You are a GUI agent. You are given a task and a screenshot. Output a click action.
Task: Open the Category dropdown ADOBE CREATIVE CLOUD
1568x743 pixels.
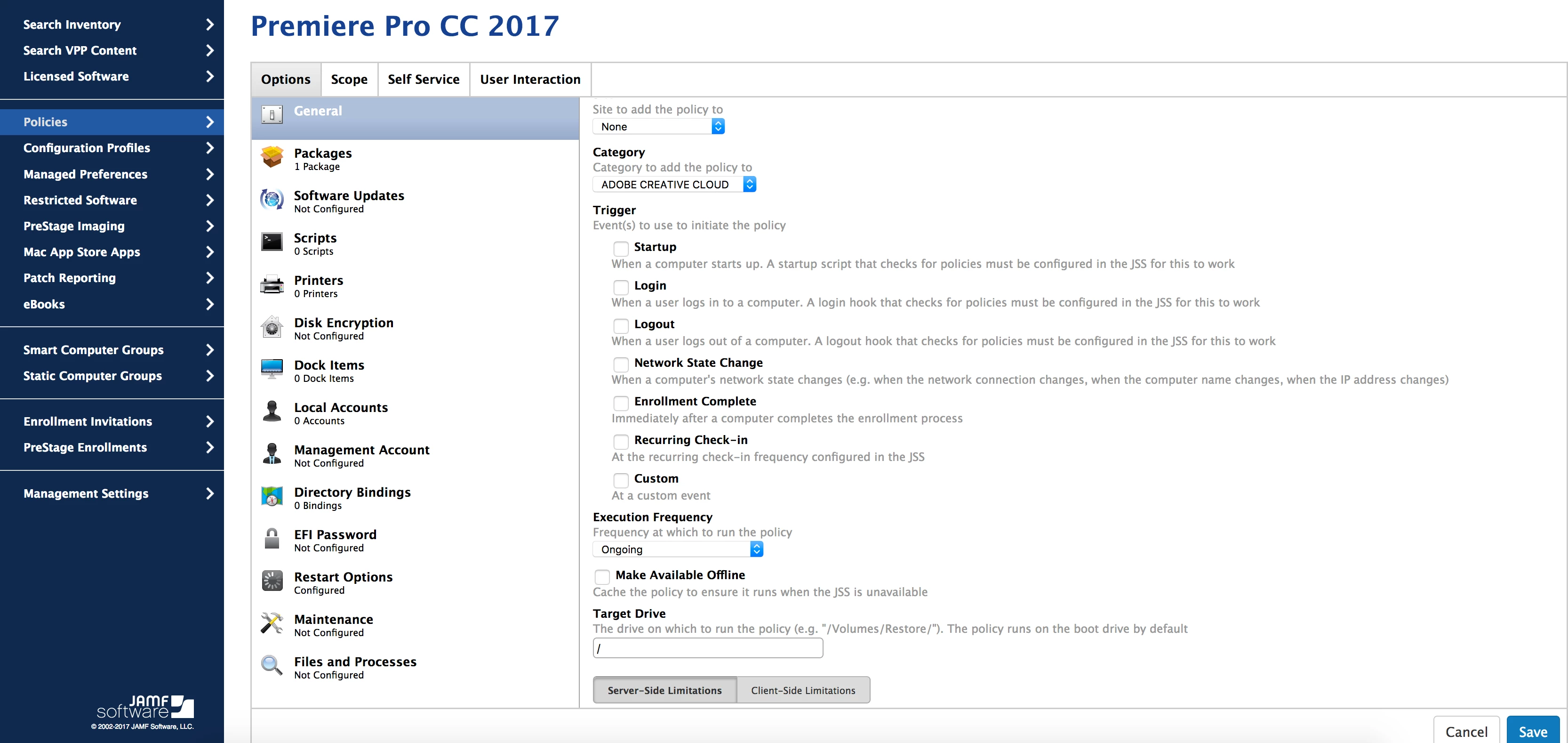pos(674,185)
